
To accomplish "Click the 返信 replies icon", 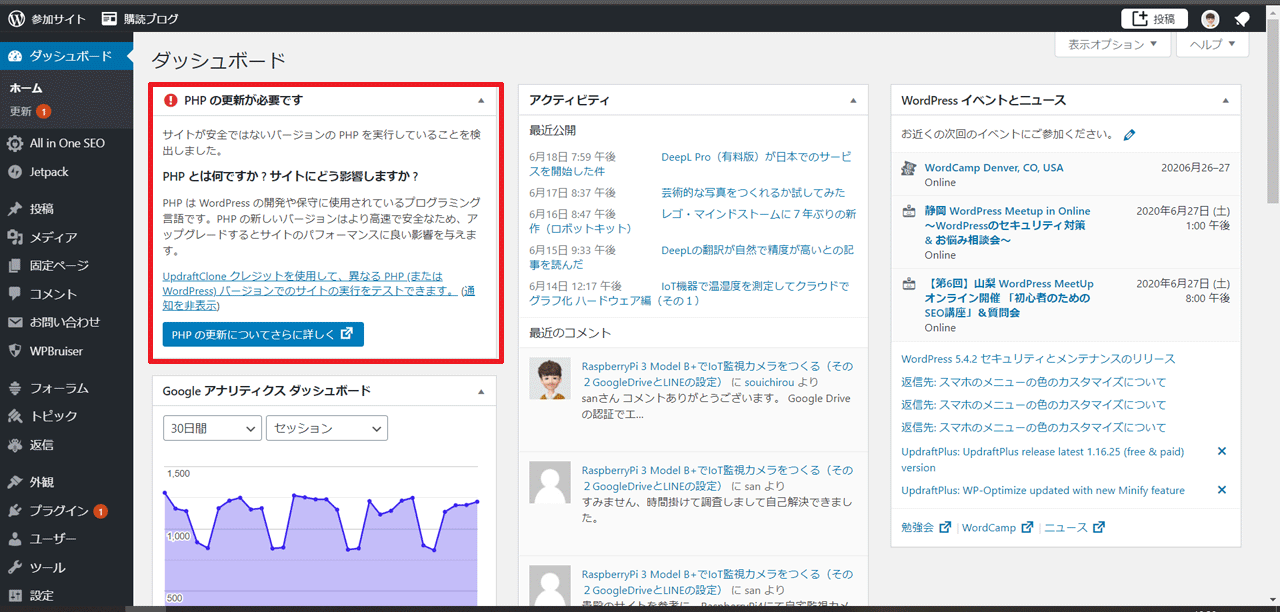I will (15, 444).
